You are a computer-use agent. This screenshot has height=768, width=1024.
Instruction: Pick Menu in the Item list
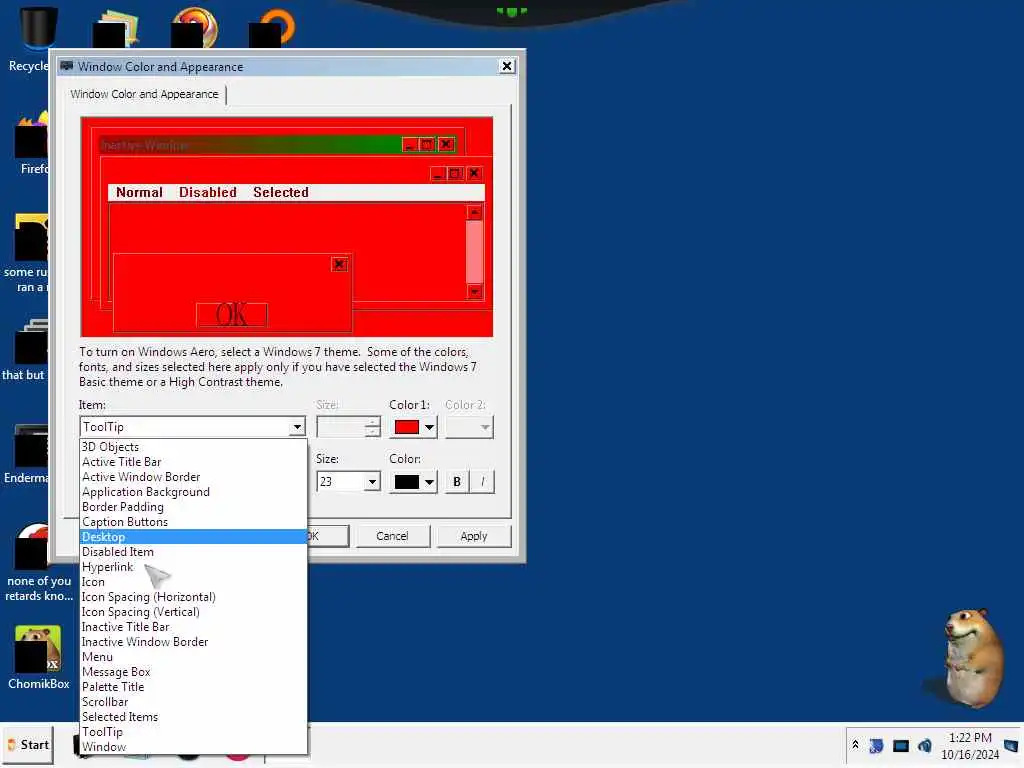(193, 658)
